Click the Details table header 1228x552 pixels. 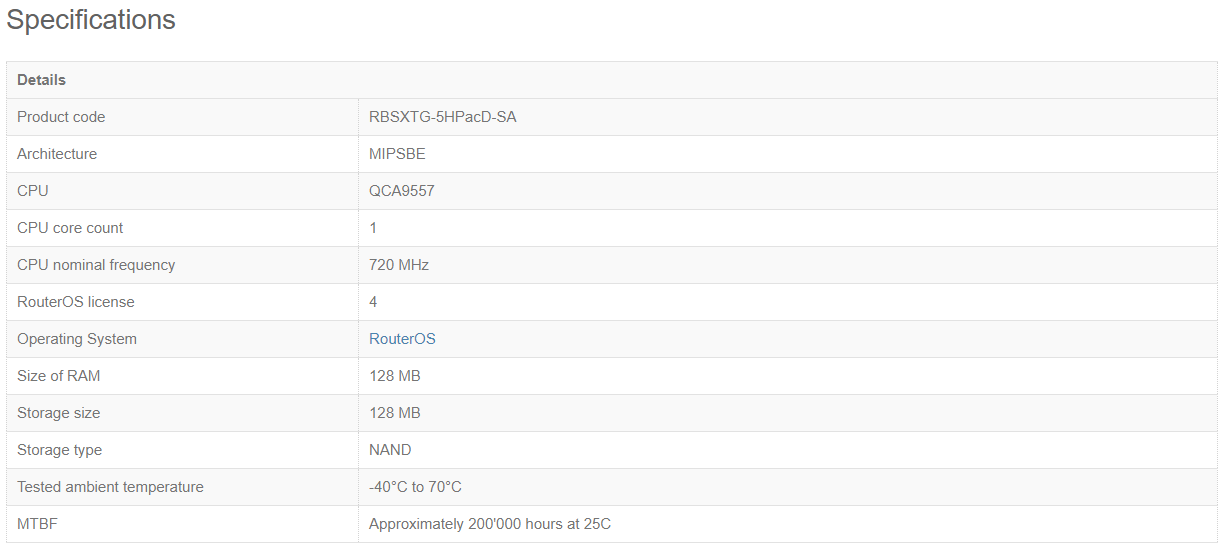(41, 80)
